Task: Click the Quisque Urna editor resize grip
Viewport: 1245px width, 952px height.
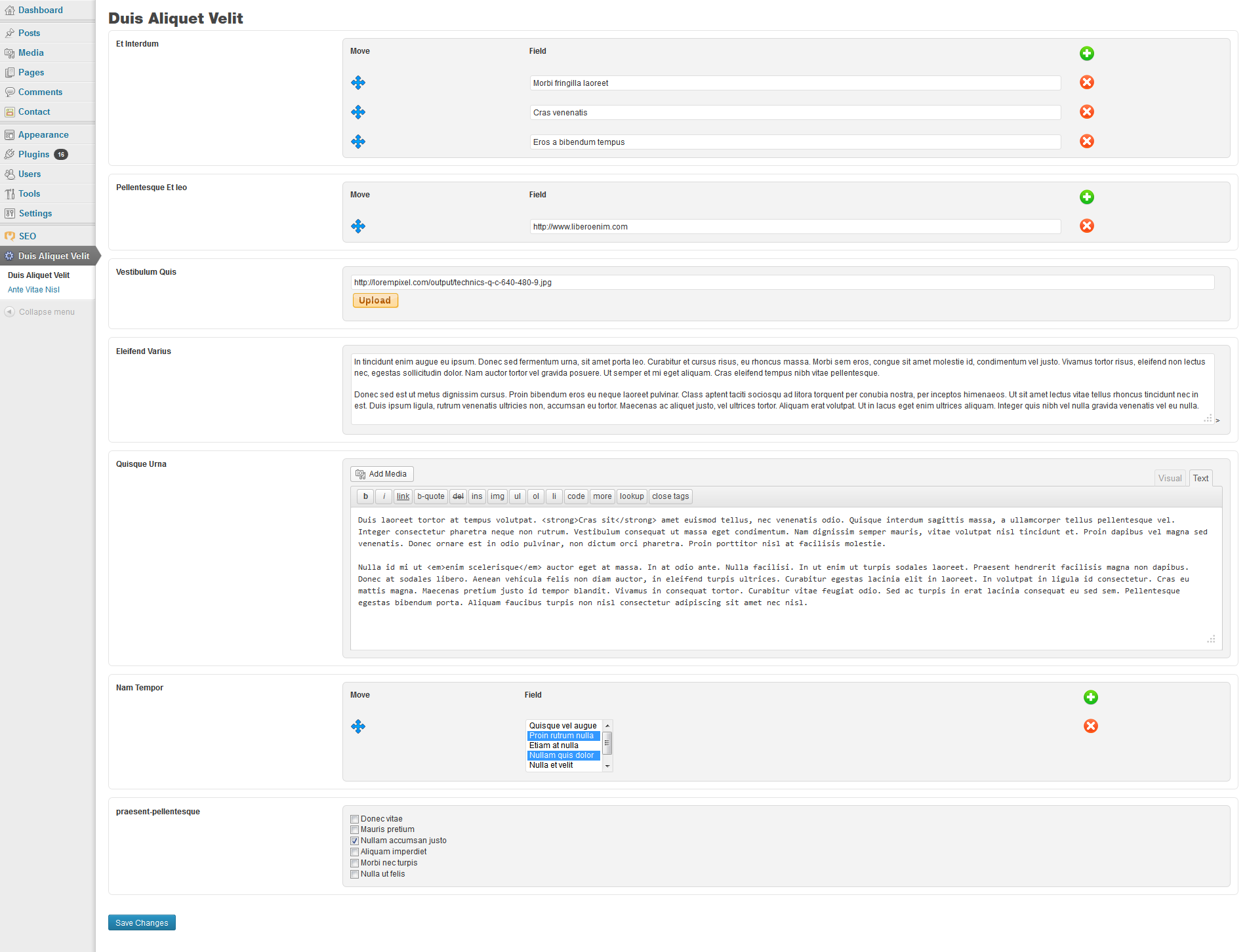Action: click(1211, 639)
